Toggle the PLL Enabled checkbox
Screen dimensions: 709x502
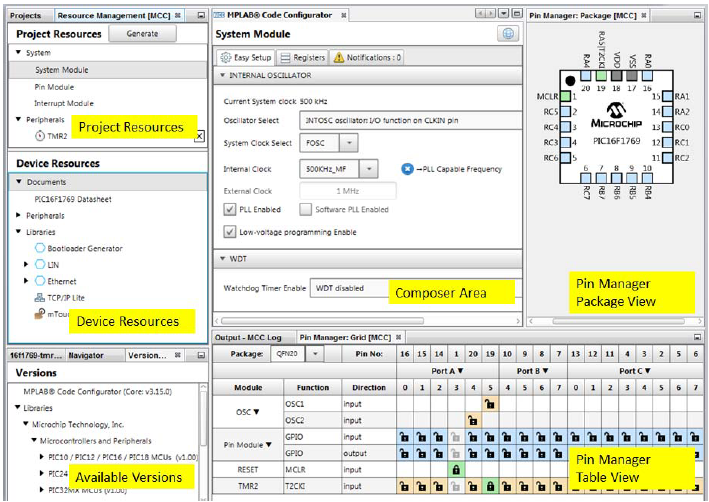coord(230,209)
